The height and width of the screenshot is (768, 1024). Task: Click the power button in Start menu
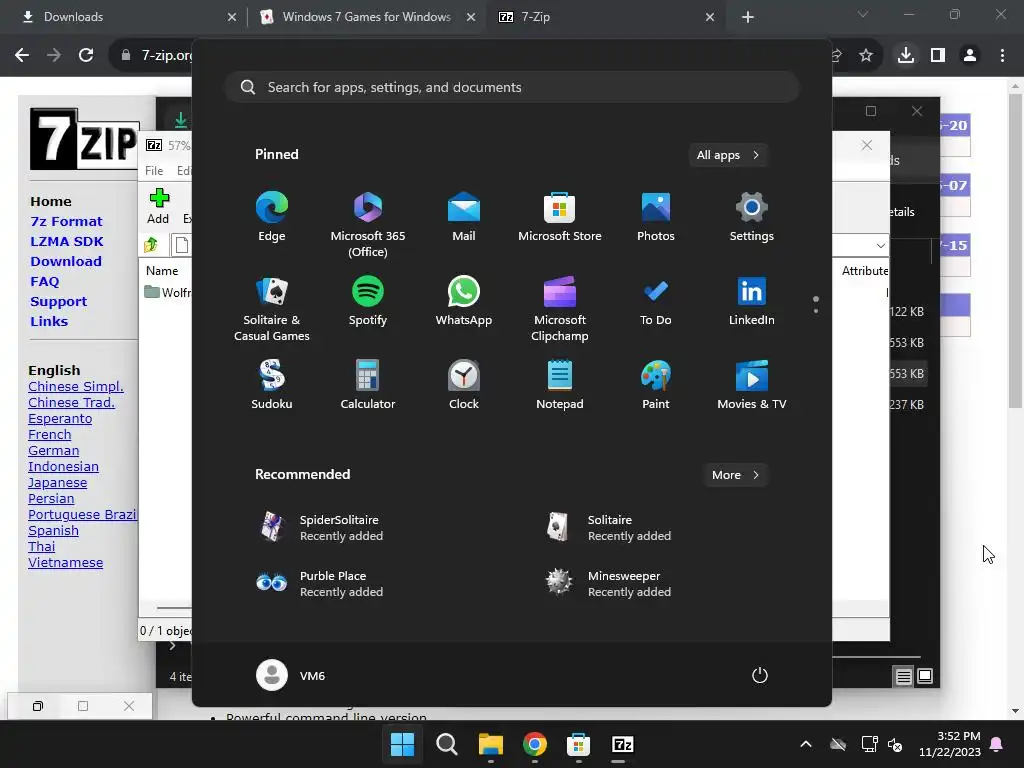coord(760,675)
